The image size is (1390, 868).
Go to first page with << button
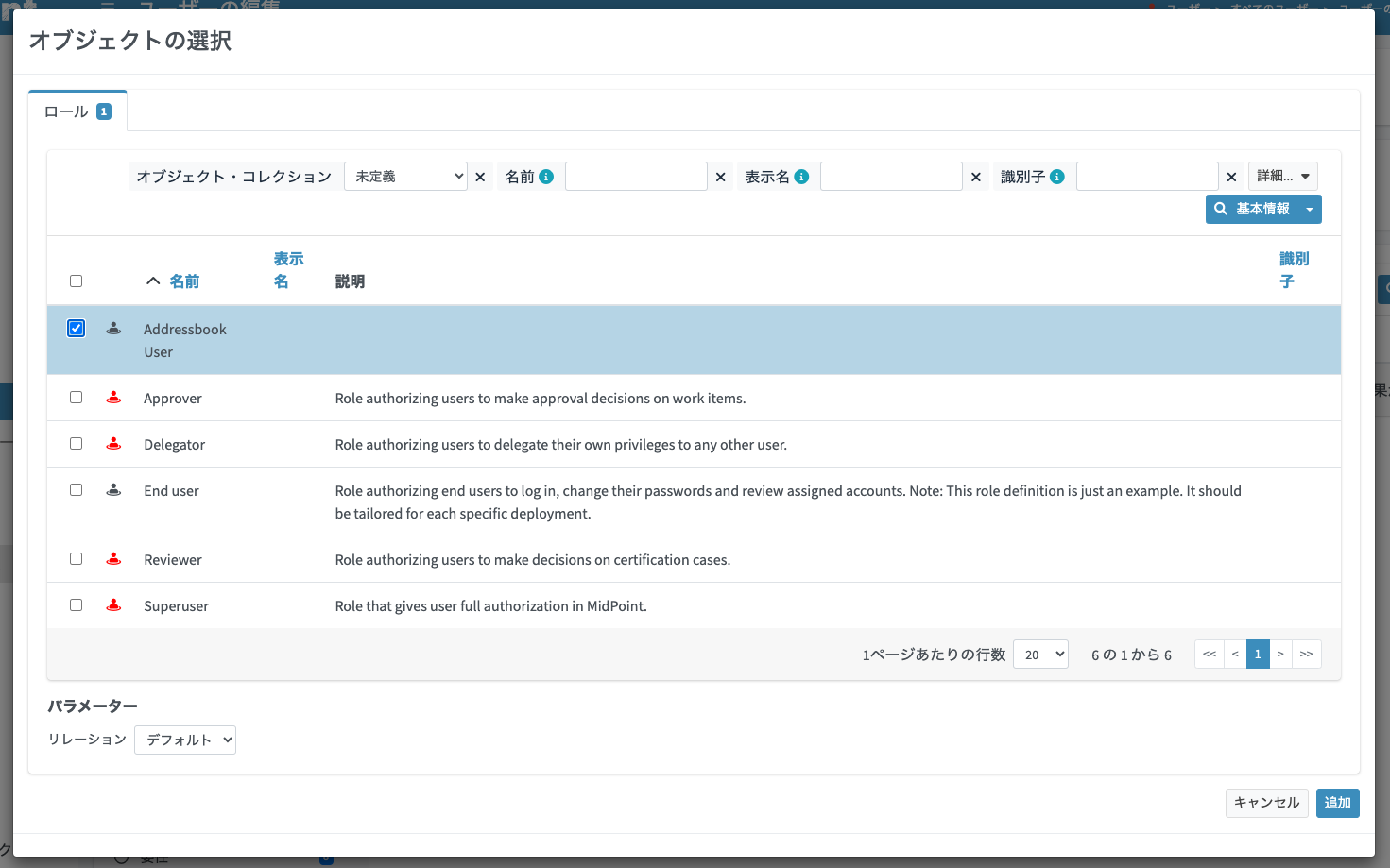[1210, 654]
